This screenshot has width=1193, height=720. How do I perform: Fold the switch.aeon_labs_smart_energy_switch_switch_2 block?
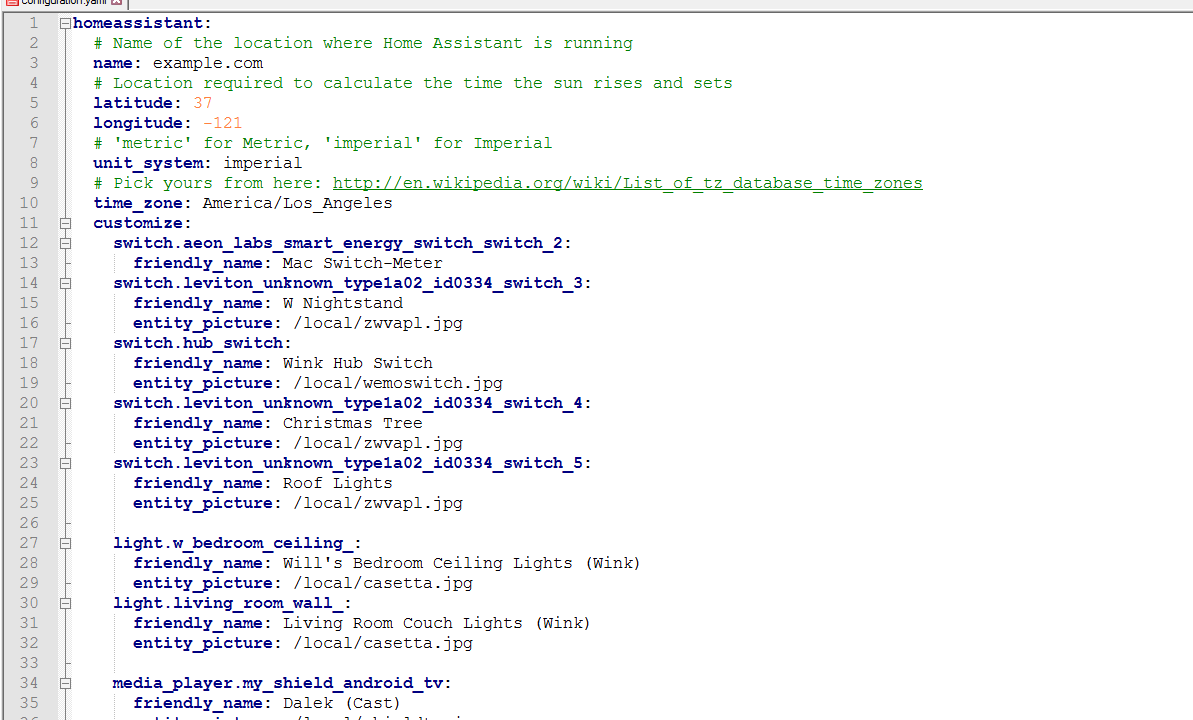pos(65,244)
